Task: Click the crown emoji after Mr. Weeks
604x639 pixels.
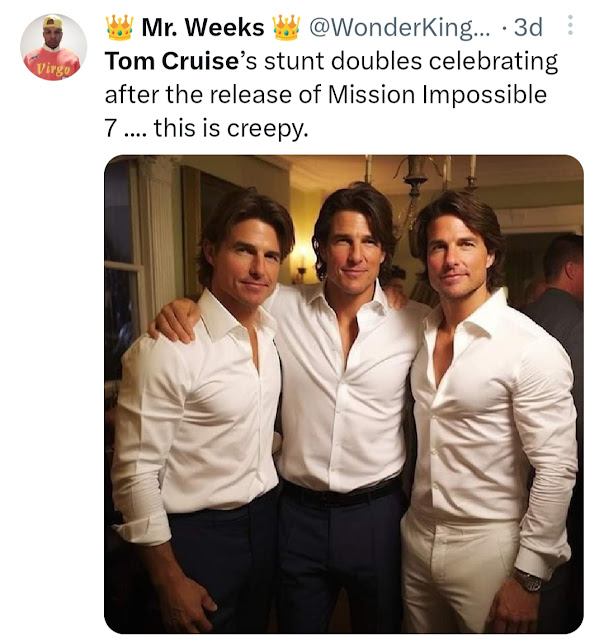Action: (x=286, y=27)
